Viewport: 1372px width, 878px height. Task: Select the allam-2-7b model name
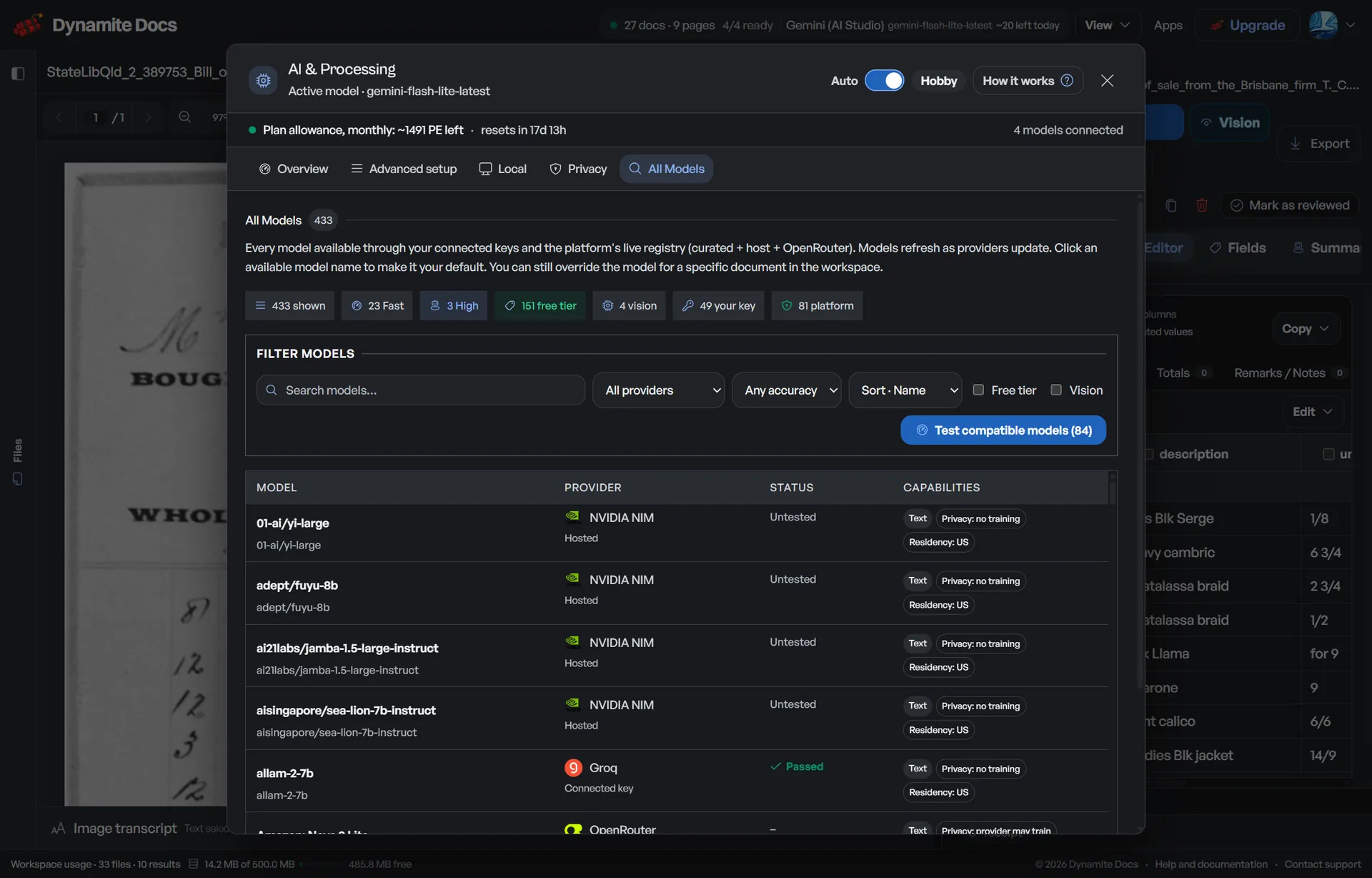[x=284, y=773]
